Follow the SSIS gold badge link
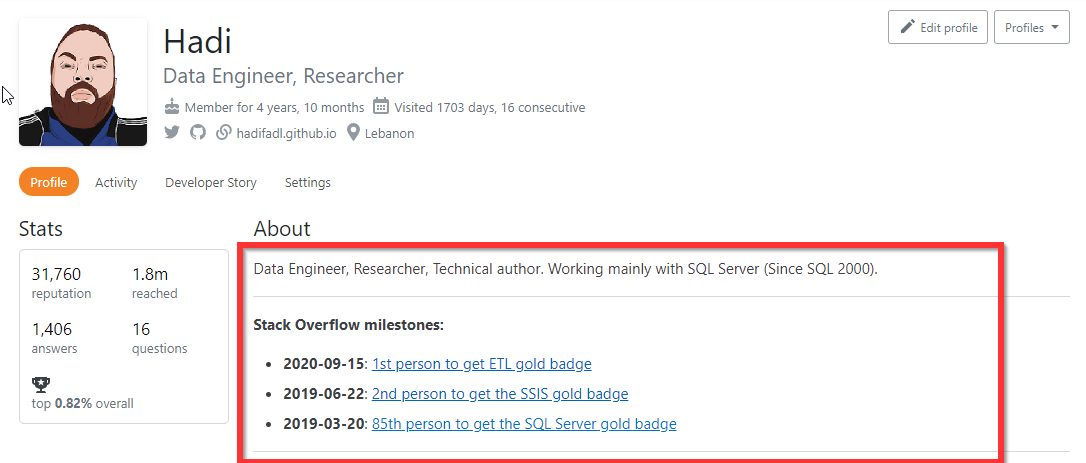The image size is (1086, 463). pyautogui.click(x=500, y=394)
